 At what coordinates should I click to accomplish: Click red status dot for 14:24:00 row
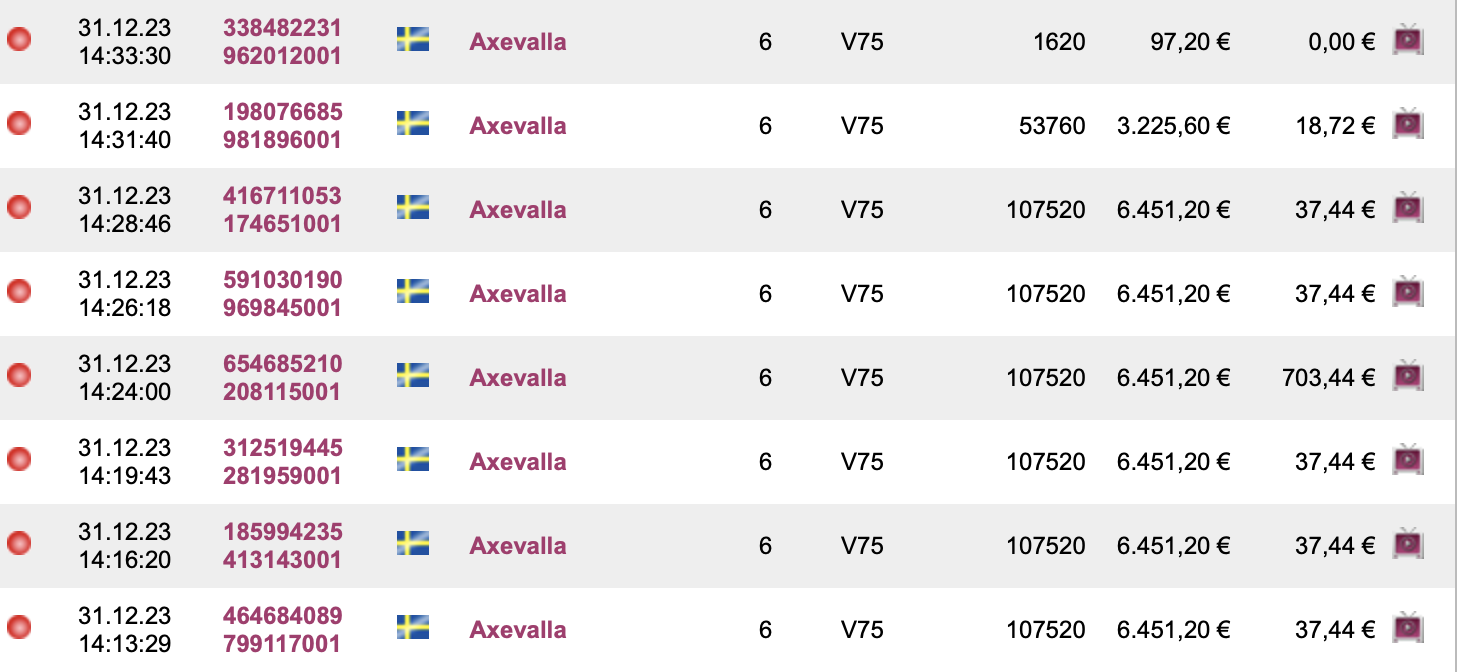[x=19, y=376]
